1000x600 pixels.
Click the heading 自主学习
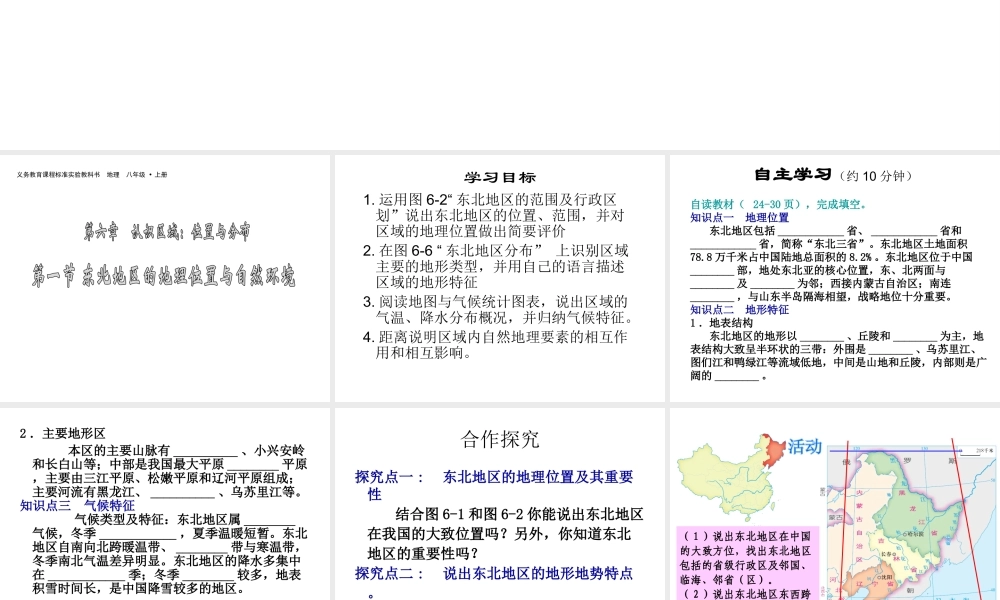793,175
